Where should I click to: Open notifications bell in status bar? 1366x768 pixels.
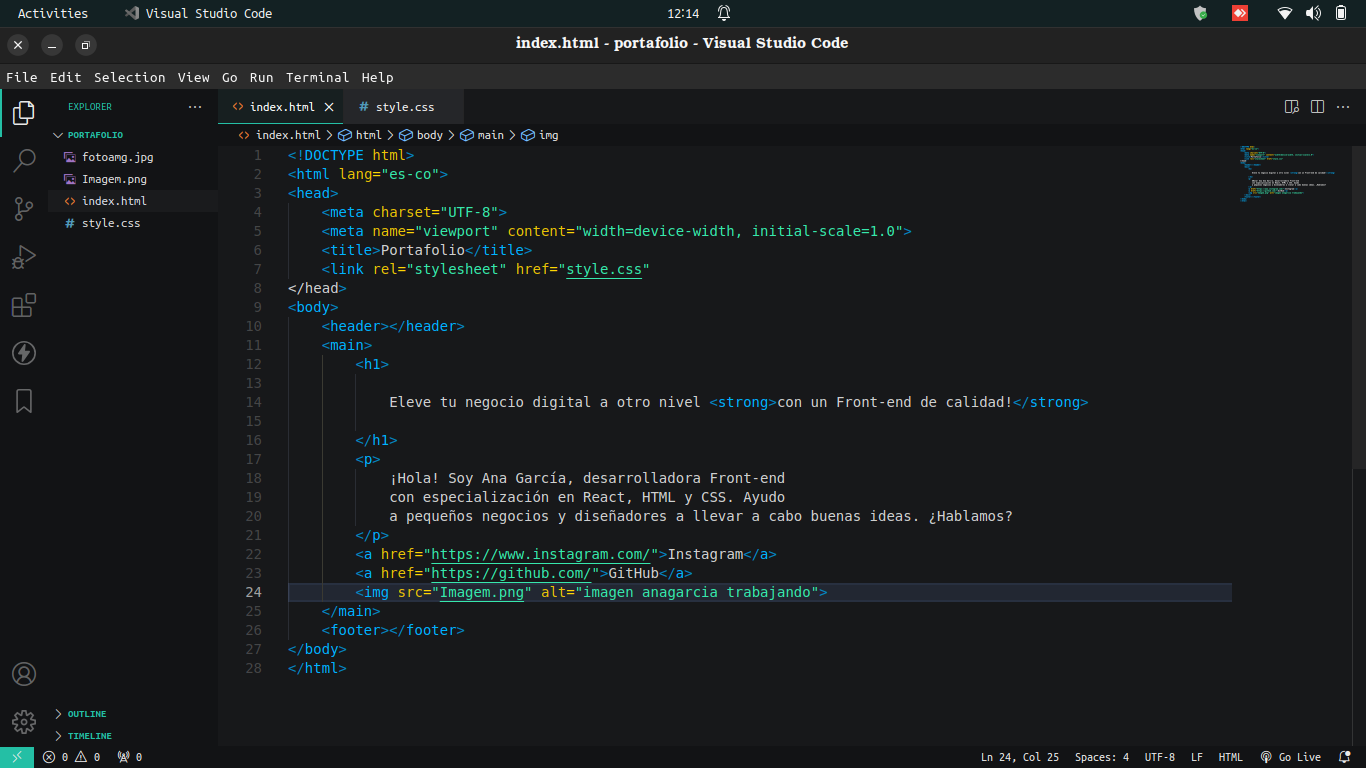coord(1344,757)
